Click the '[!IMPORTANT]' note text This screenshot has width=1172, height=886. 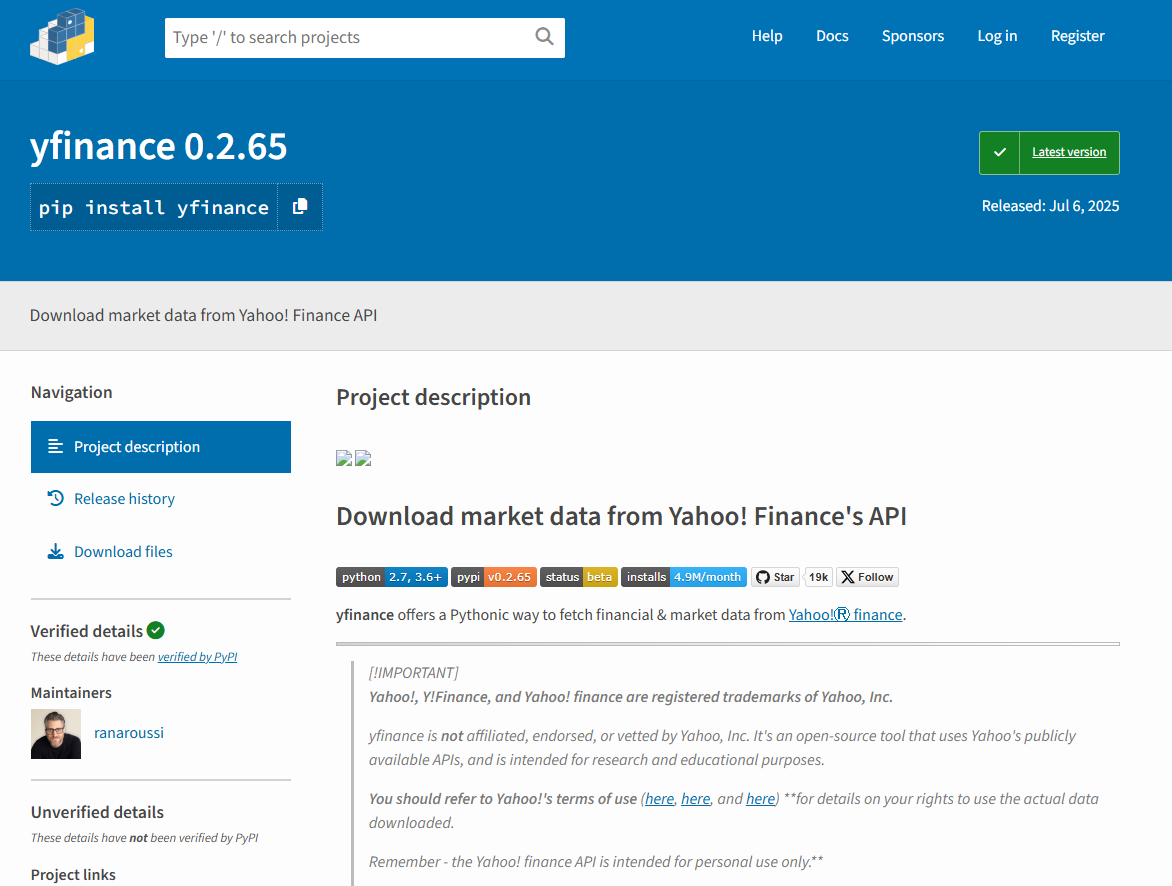(x=413, y=672)
